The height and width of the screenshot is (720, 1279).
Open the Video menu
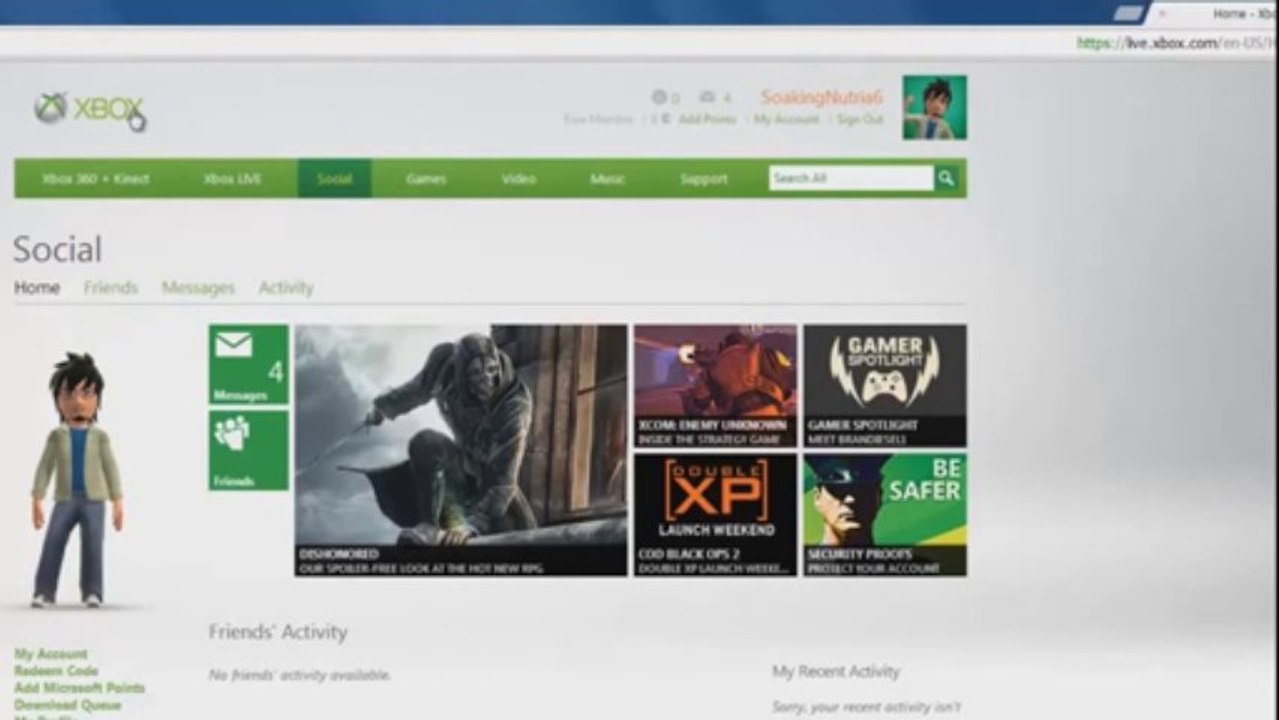518,179
